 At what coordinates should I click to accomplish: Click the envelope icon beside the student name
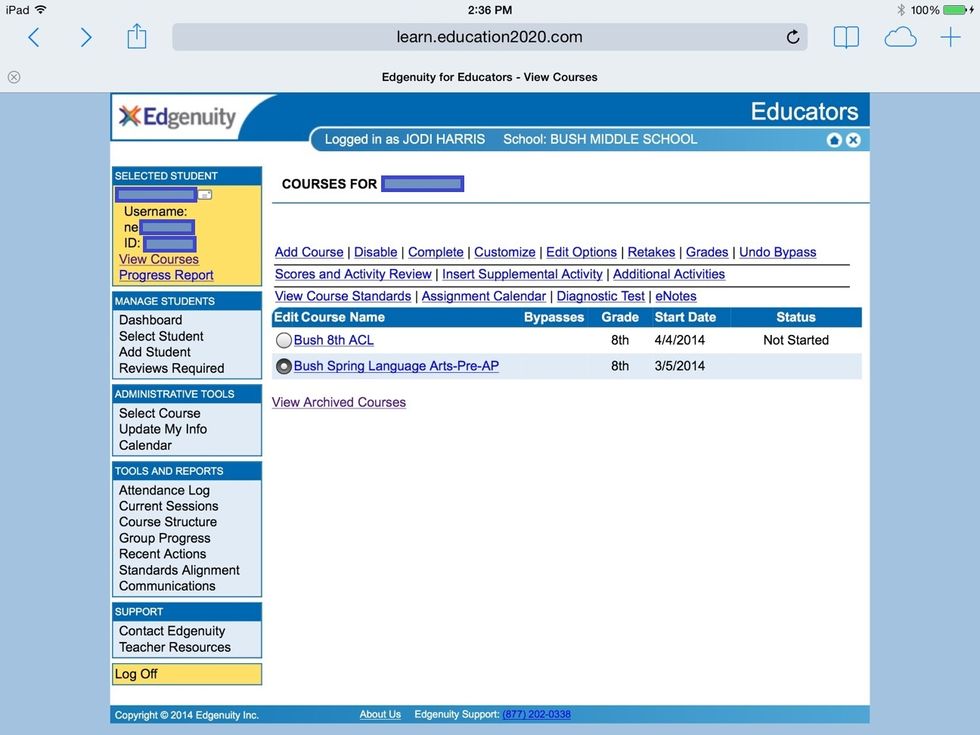pos(205,194)
